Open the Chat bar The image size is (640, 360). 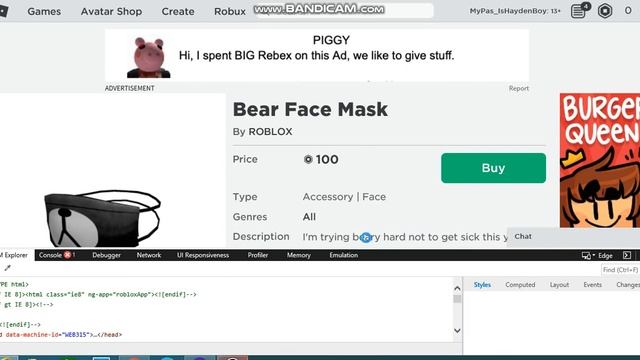pyautogui.click(x=573, y=236)
